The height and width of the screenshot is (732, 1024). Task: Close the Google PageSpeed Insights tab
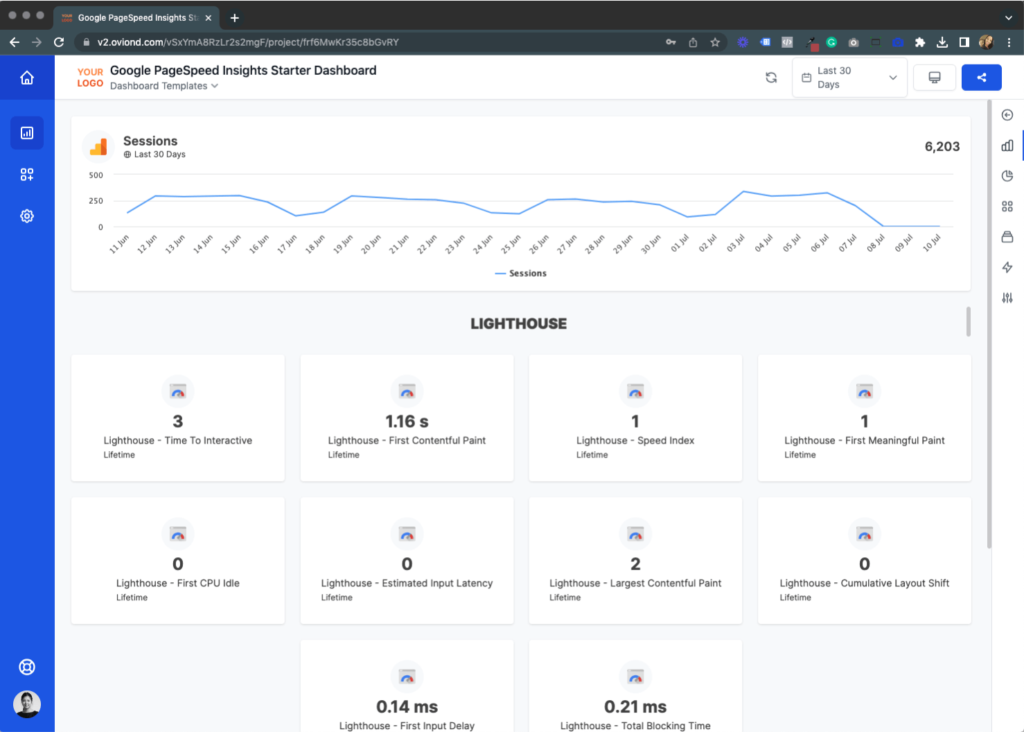point(208,18)
